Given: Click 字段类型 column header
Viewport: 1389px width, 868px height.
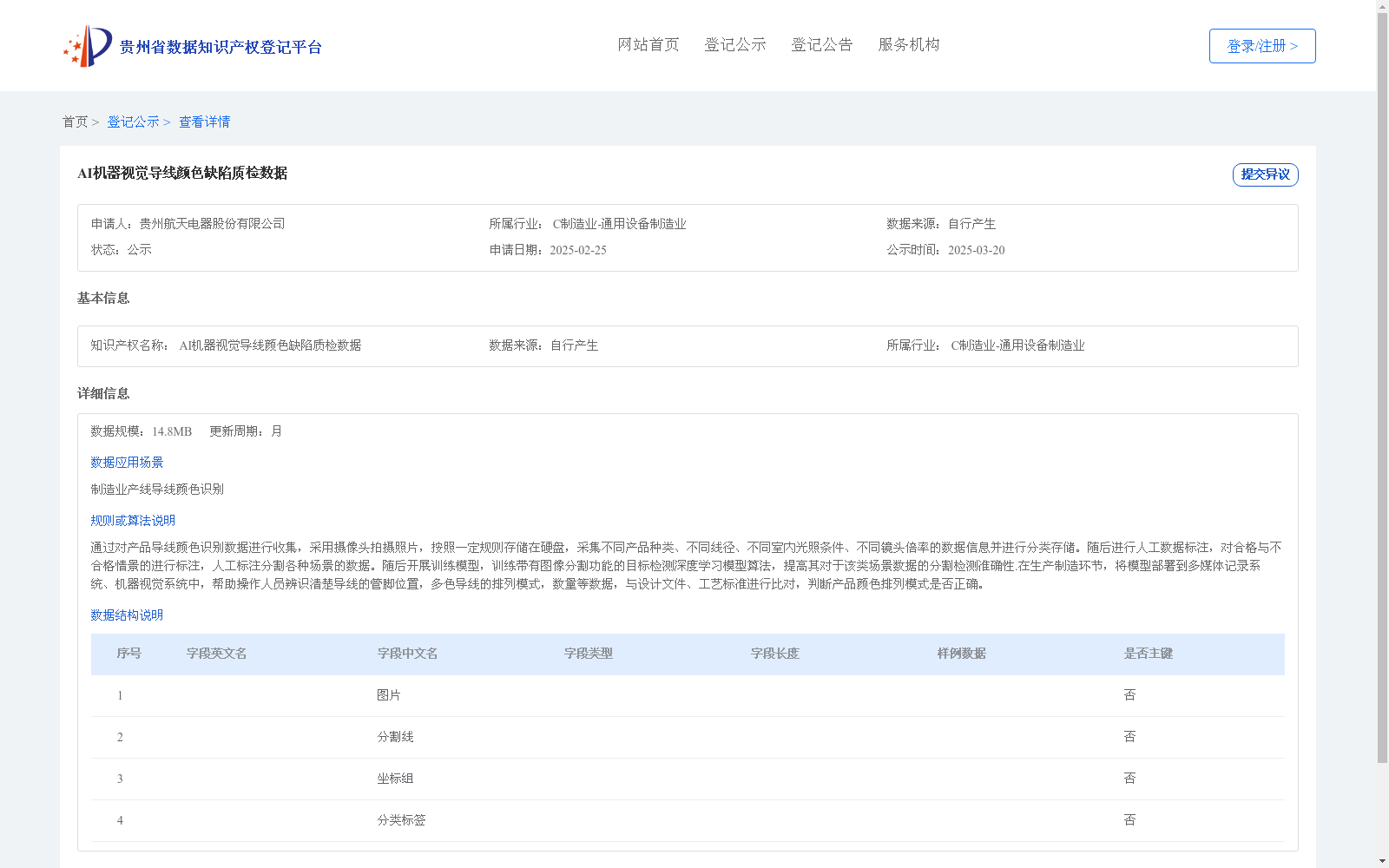Looking at the screenshot, I should pyautogui.click(x=589, y=654).
